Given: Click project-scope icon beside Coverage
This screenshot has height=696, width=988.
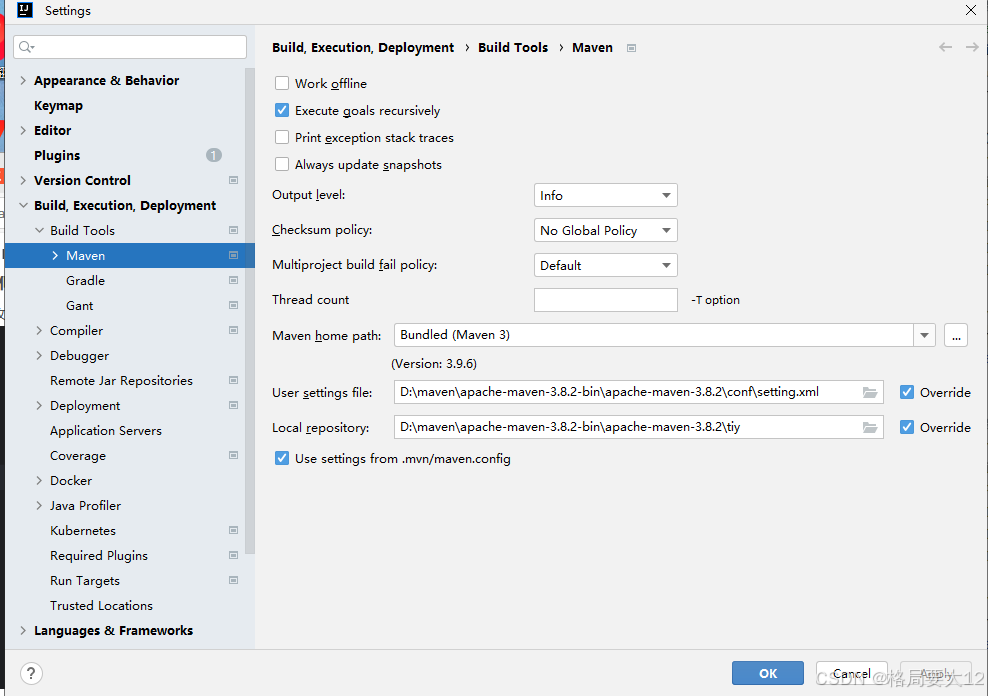Looking at the screenshot, I should coord(233,455).
